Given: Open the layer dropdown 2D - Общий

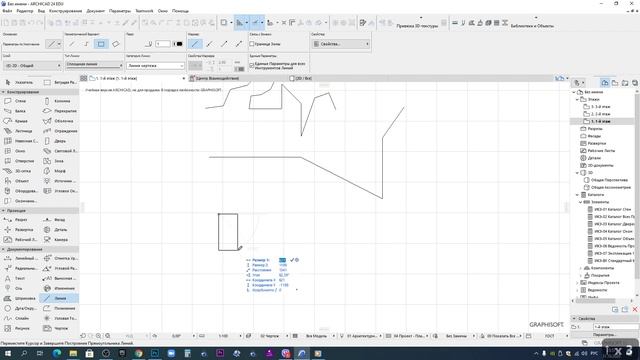Looking at the screenshot, I should coord(32,65).
